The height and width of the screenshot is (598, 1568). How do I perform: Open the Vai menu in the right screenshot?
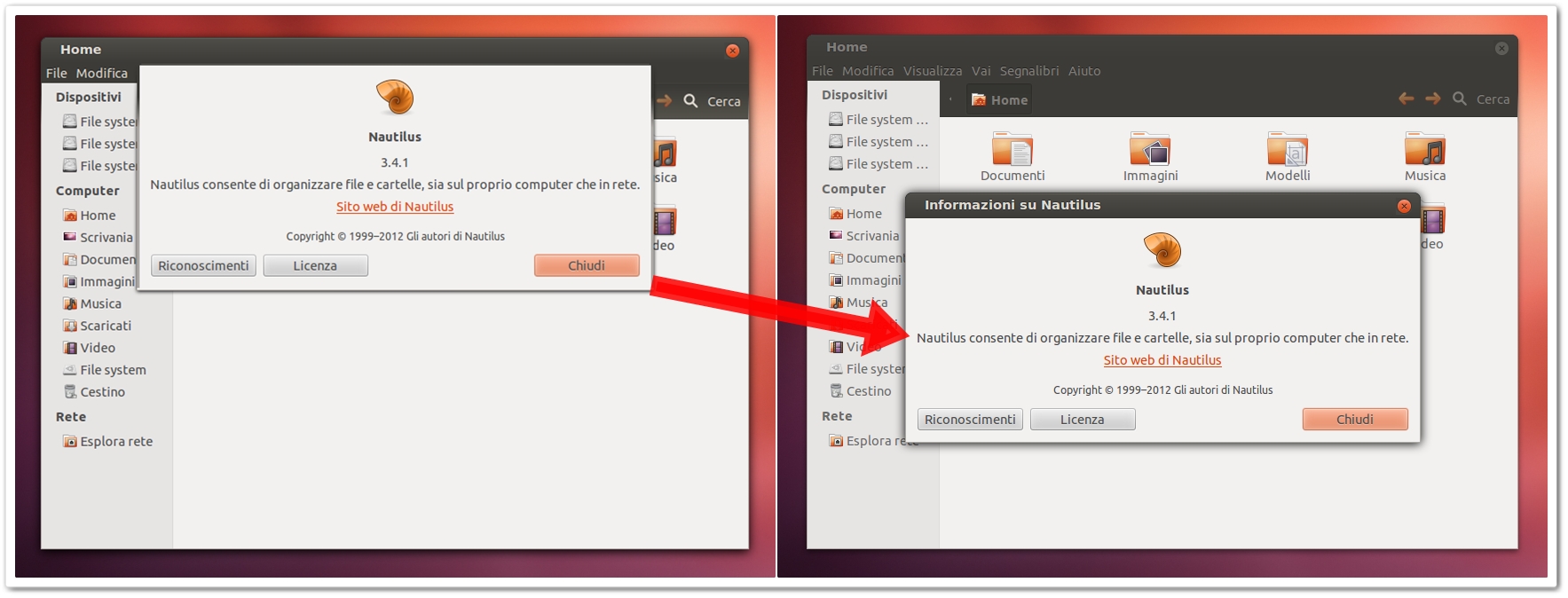click(981, 71)
